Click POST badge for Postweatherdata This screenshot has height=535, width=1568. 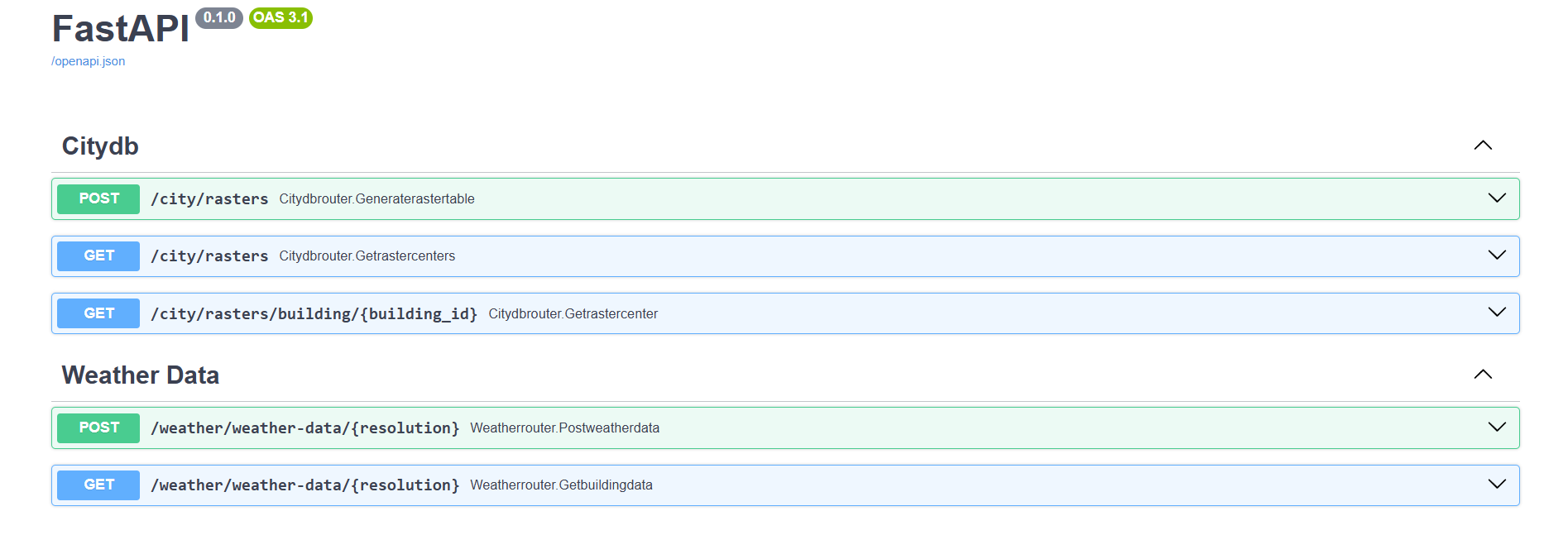coord(98,428)
